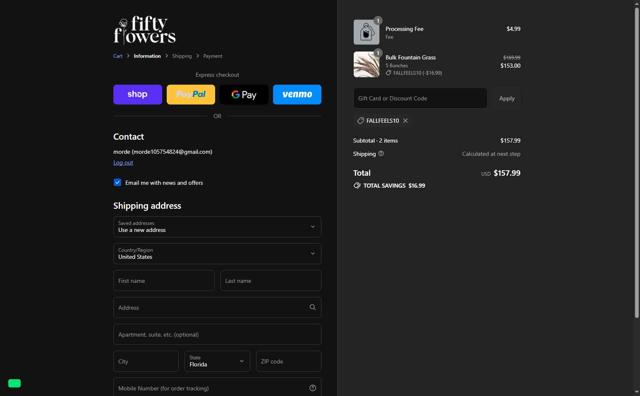Screen dimensions: 640x396
Task: Click the Apply discount button
Action: pos(507,98)
